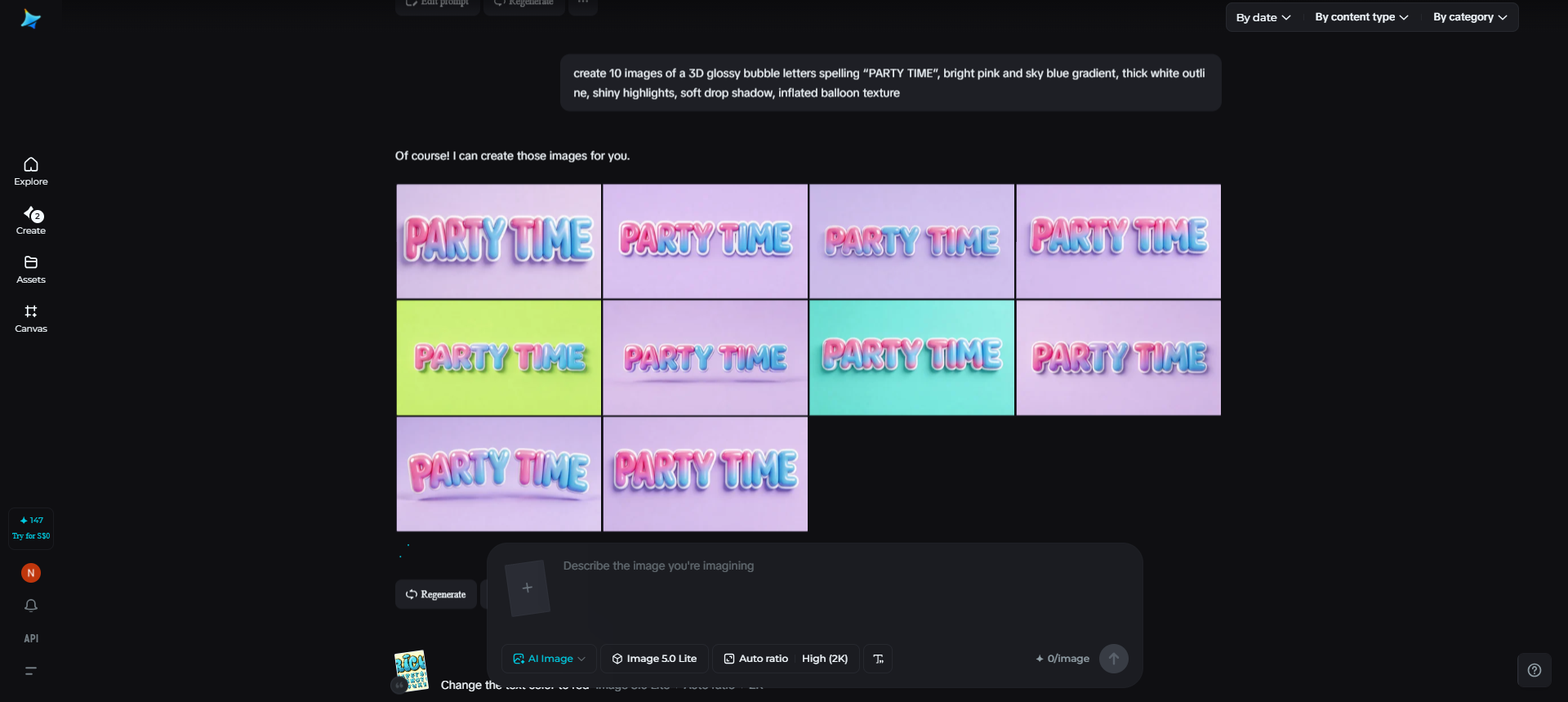This screenshot has width=1568, height=702.
Task: Open the Create section
Action: (x=31, y=221)
